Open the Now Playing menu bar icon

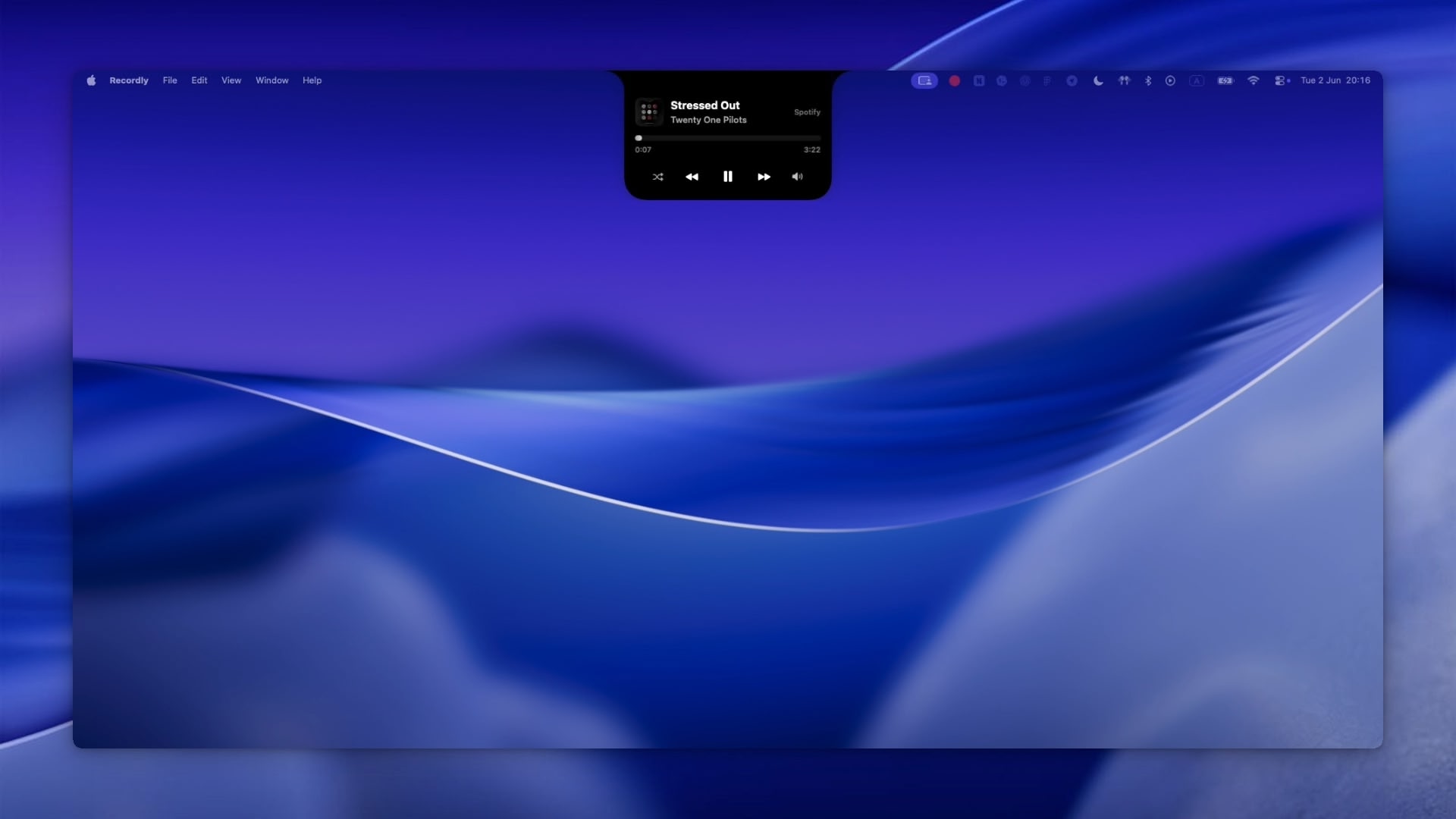1170,80
